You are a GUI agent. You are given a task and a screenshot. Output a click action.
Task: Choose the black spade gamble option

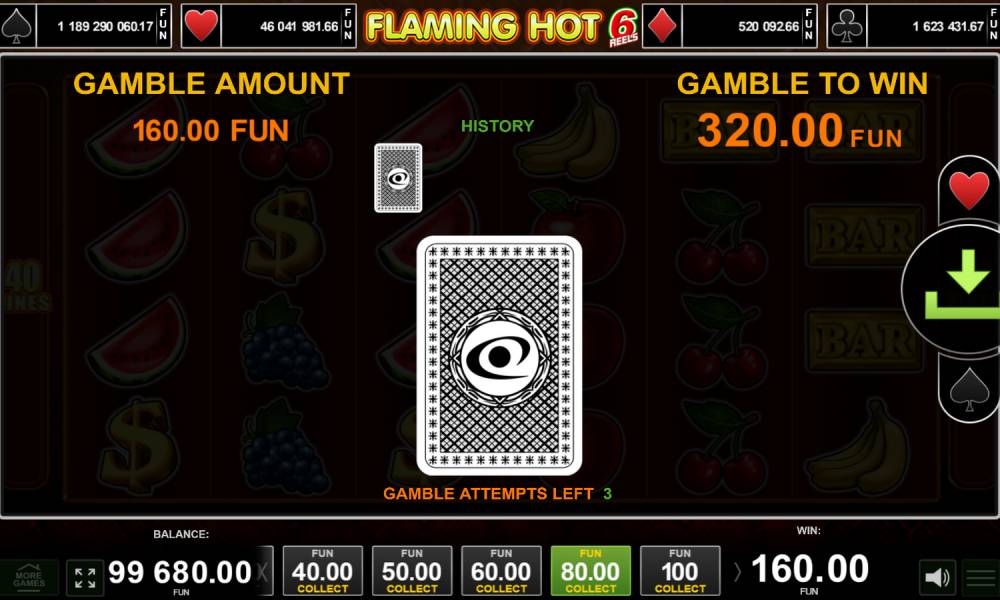(968, 390)
